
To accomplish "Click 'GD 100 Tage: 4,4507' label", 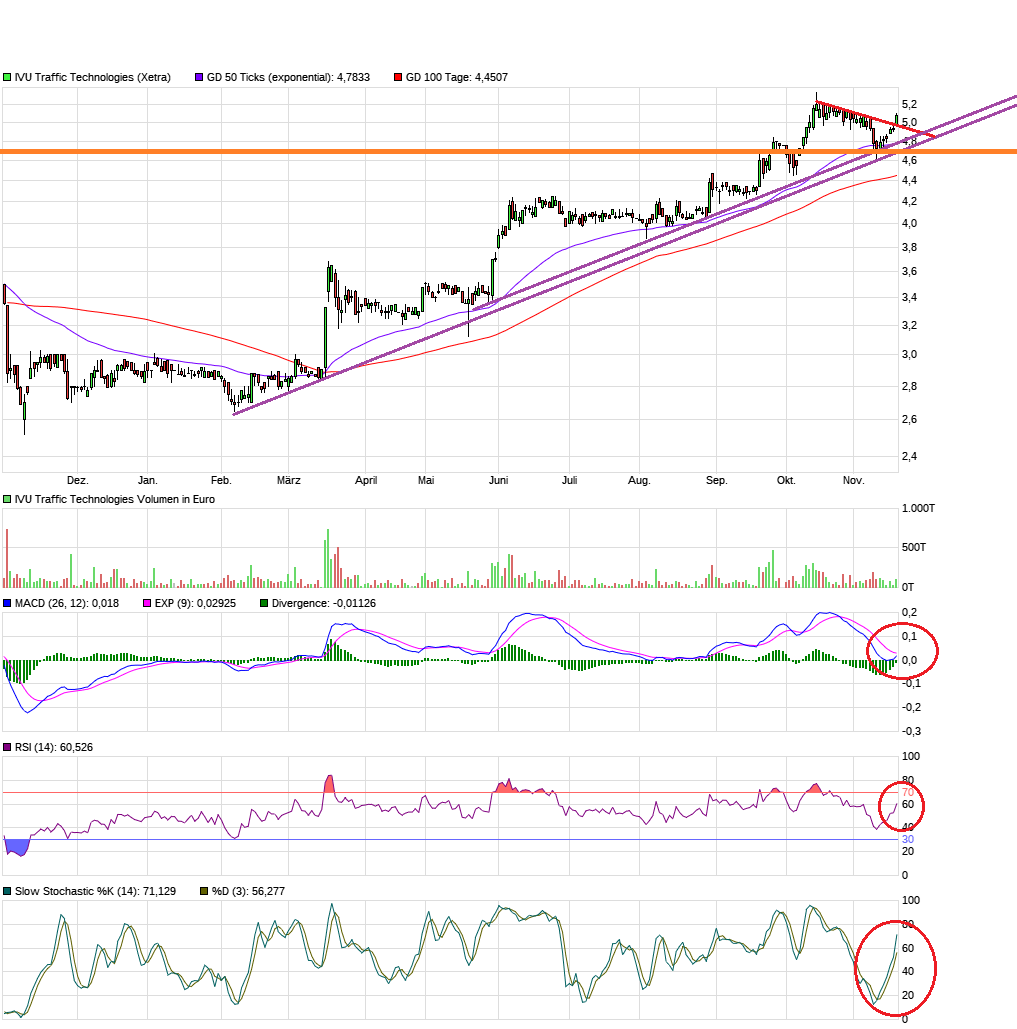I will click(457, 77).
